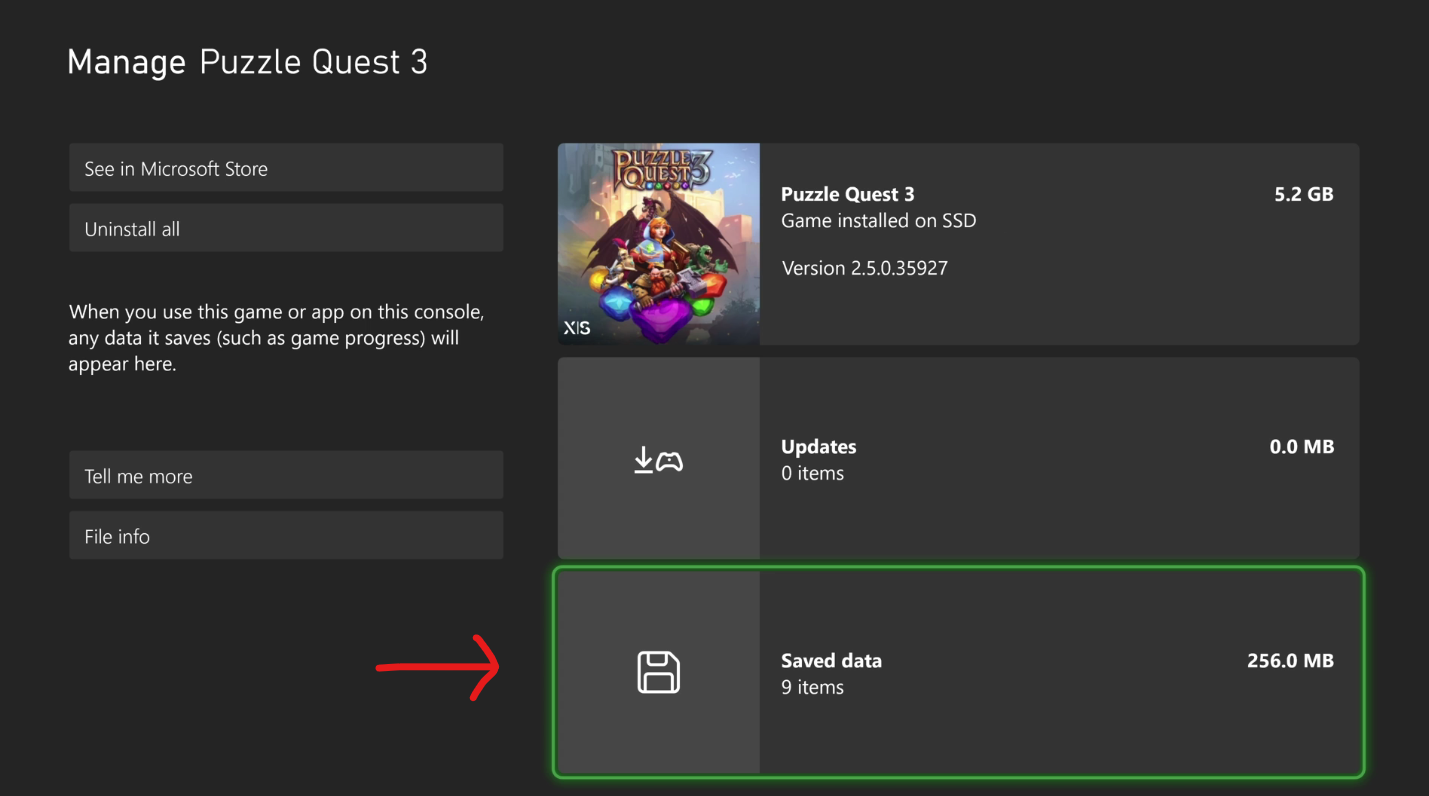Click the Puzzle Quest 3 cover art
Image resolution: width=1429 pixels, height=796 pixels.
pyautogui.click(x=659, y=244)
